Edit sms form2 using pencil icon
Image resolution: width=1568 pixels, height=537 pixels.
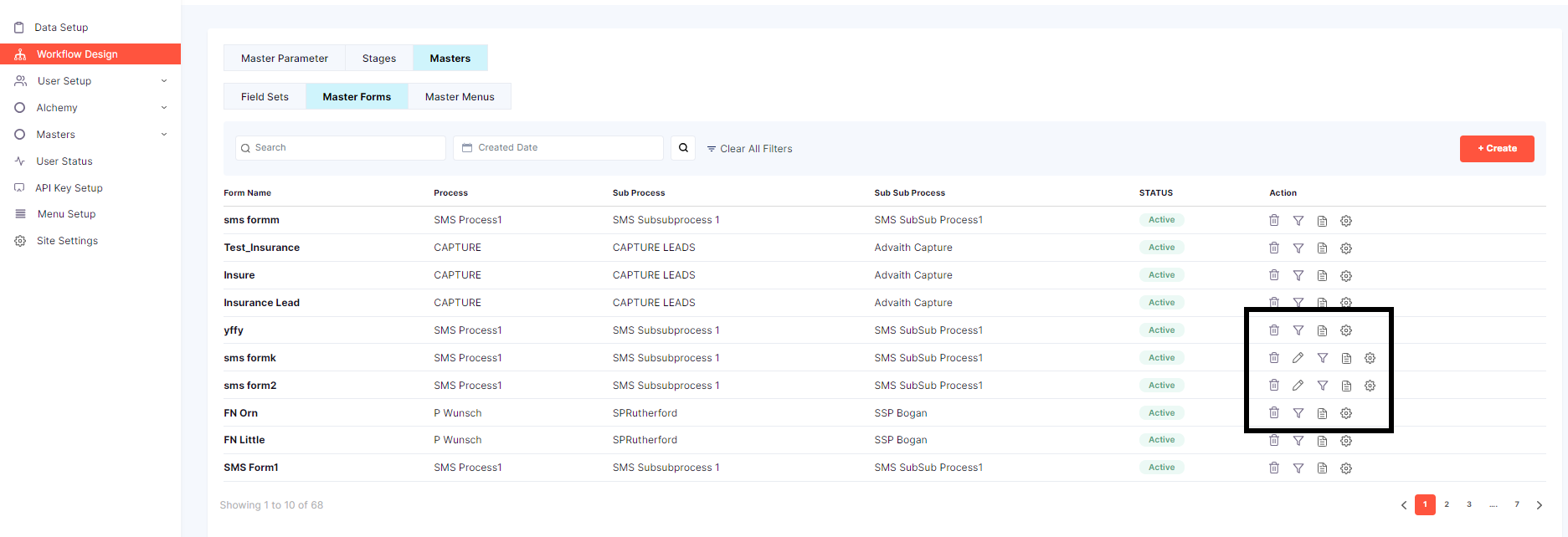[1298, 386]
